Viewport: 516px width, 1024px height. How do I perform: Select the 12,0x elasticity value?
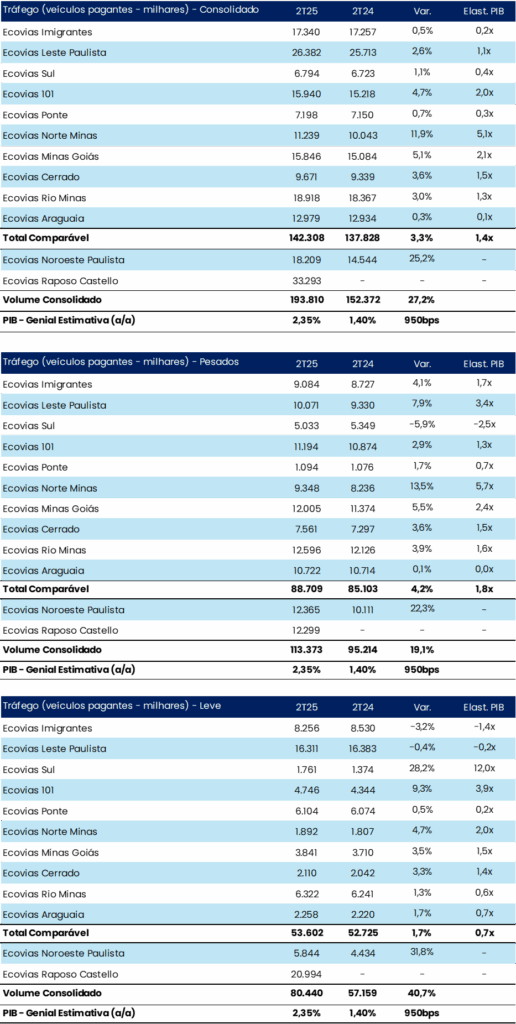(x=484, y=769)
